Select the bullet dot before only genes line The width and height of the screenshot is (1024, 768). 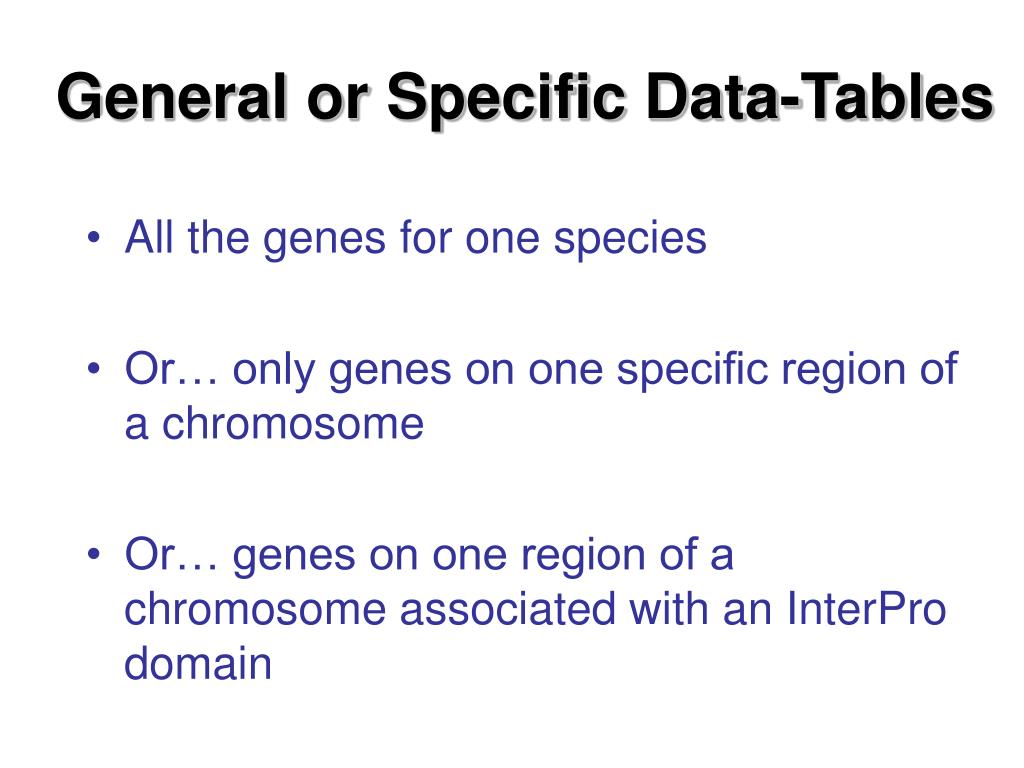point(95,369)
